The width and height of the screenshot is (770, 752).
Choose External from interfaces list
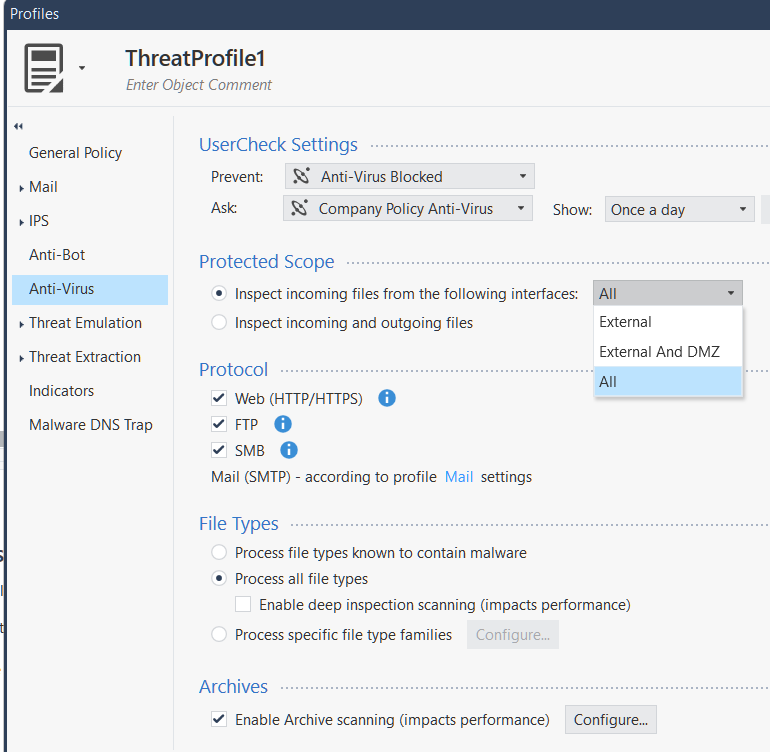[668, 322]
